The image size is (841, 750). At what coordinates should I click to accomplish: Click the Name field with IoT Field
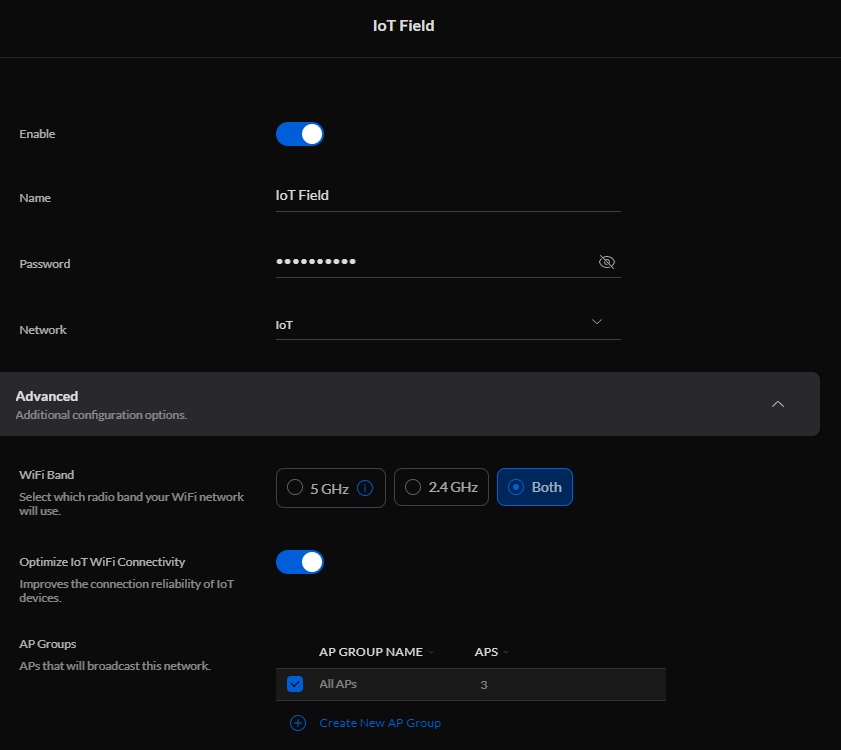click(x=448, y=196)
